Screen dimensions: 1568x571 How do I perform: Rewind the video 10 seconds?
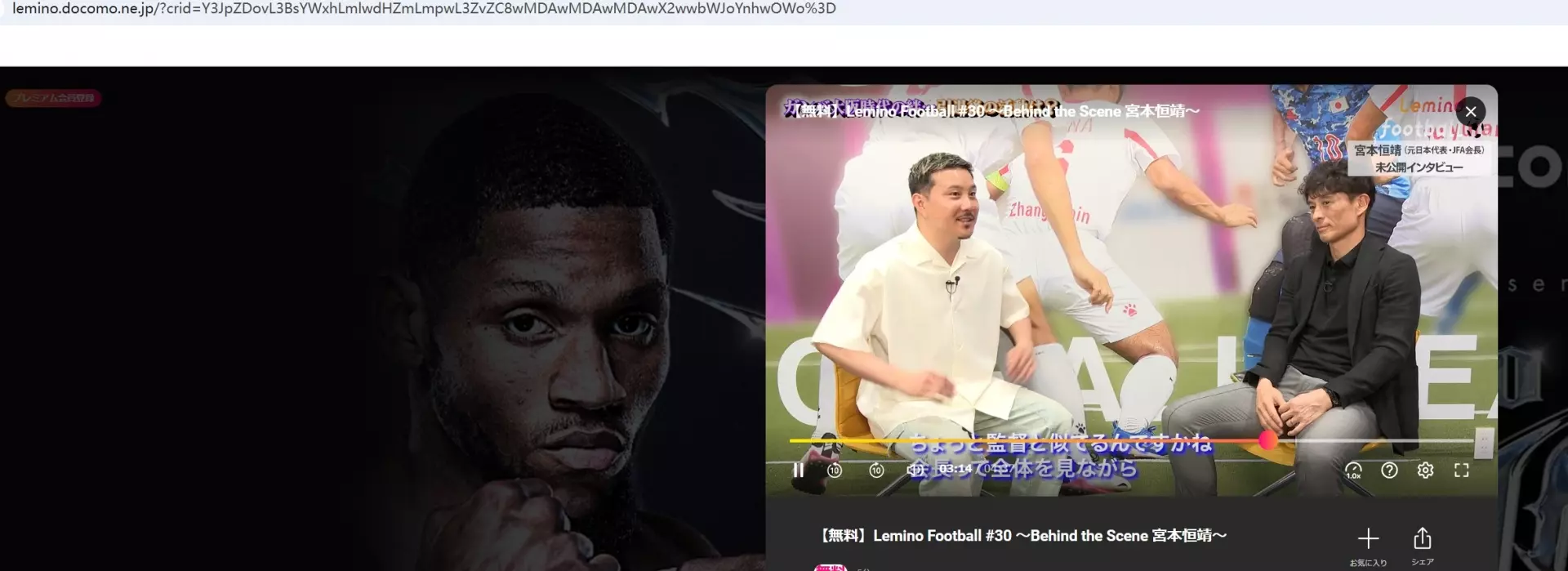click(834, 471)
